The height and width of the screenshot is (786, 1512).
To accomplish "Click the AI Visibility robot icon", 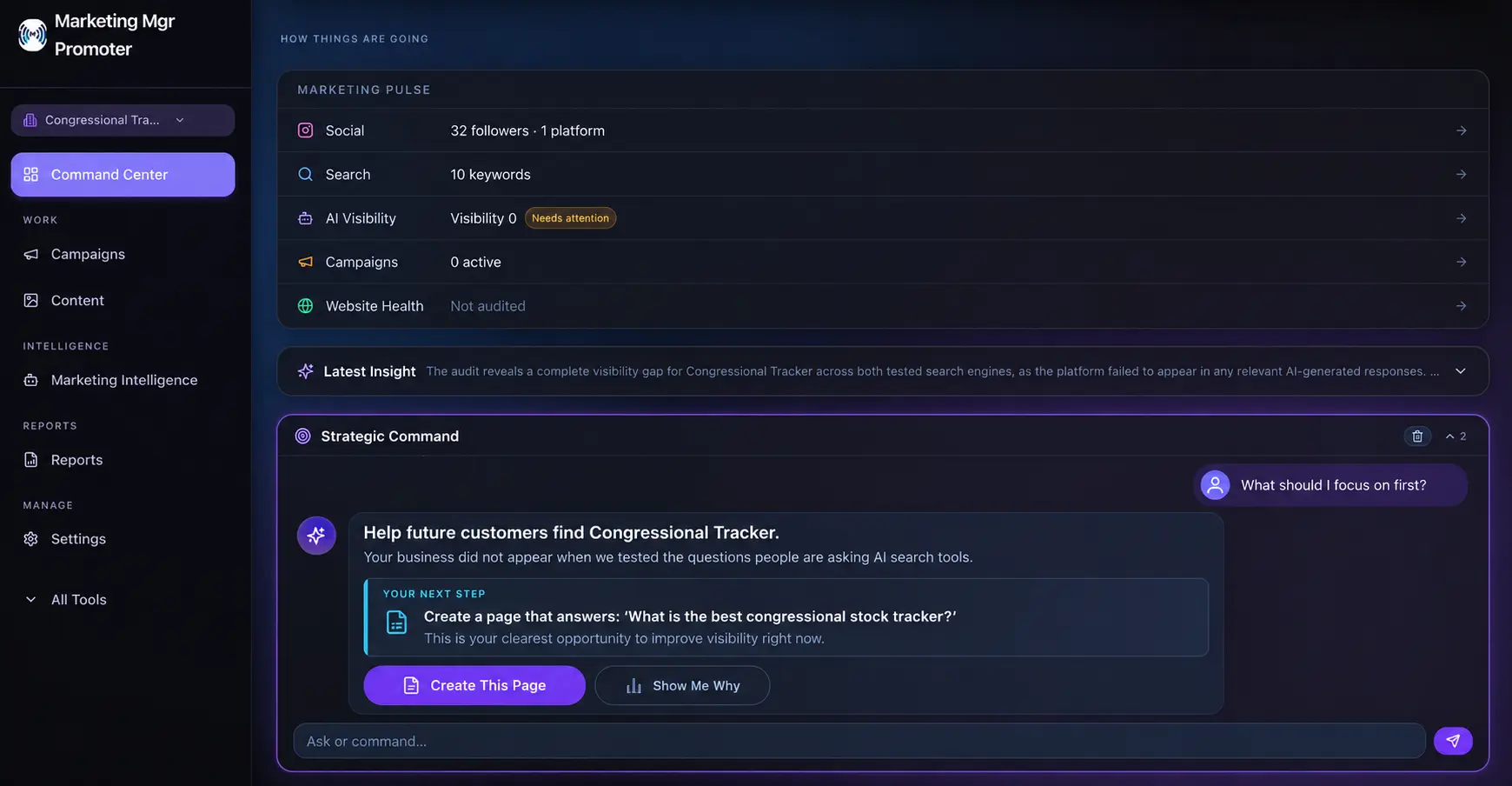I will [x=305, y=218].
